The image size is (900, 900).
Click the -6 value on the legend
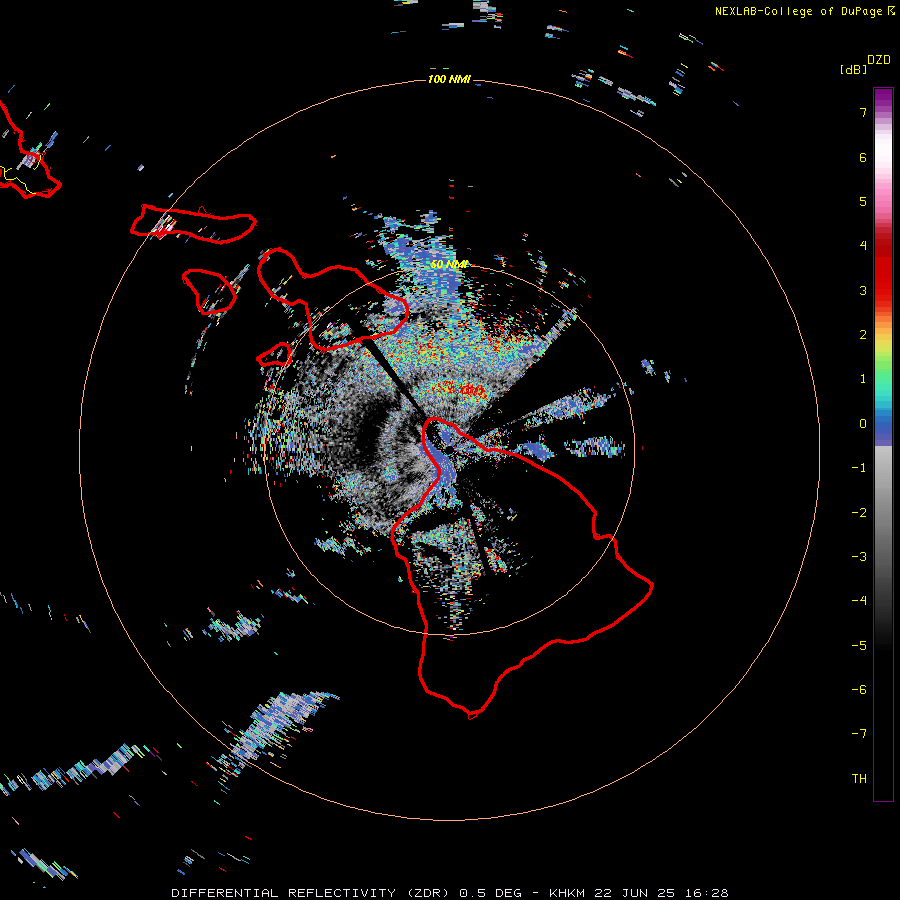click(x=859, y=690)
